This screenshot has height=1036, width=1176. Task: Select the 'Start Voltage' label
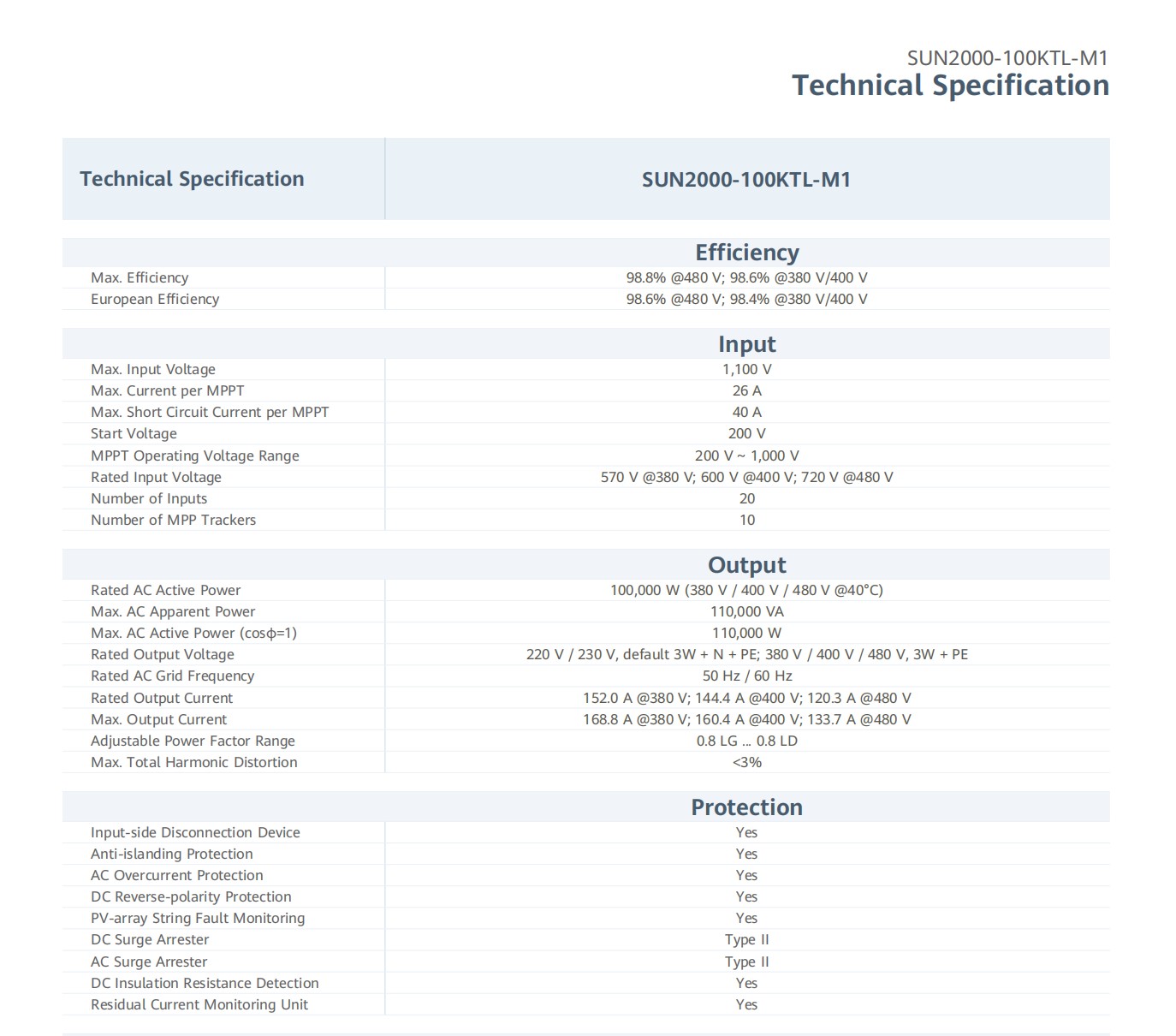(134, 433)
